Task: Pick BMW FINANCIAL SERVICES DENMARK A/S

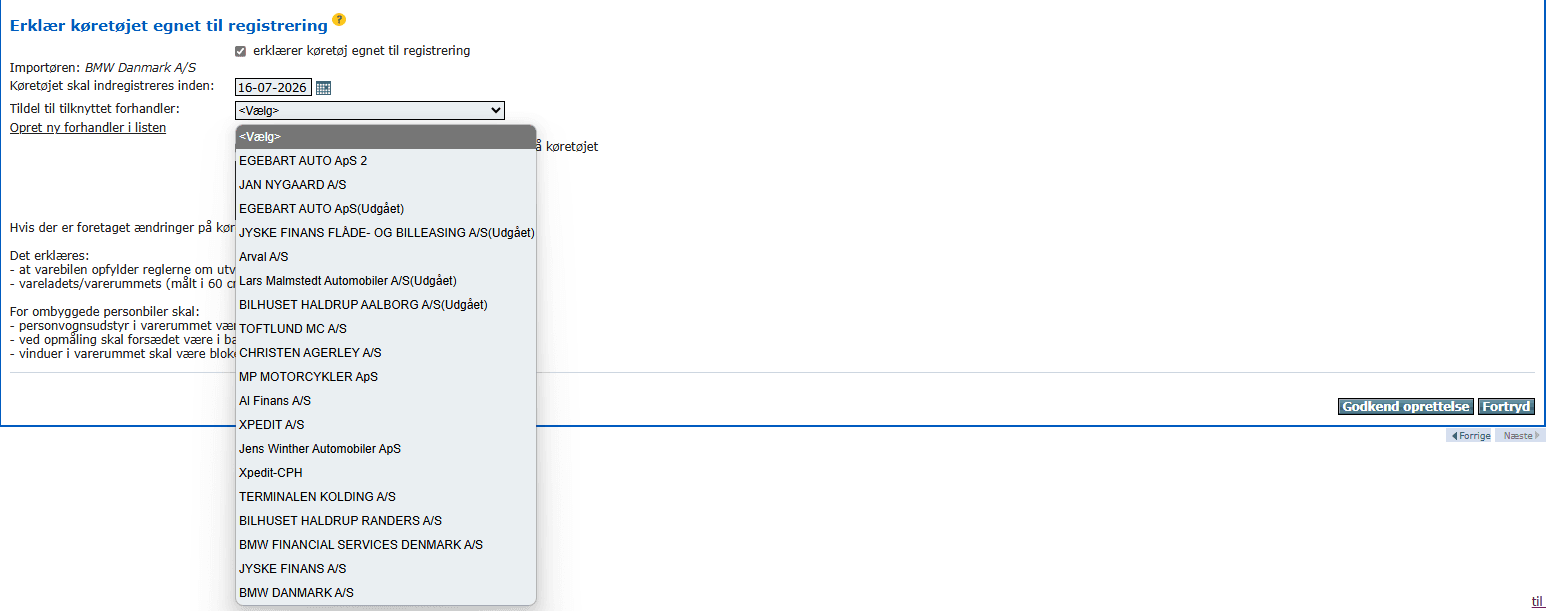Action: tap(361, 545)
